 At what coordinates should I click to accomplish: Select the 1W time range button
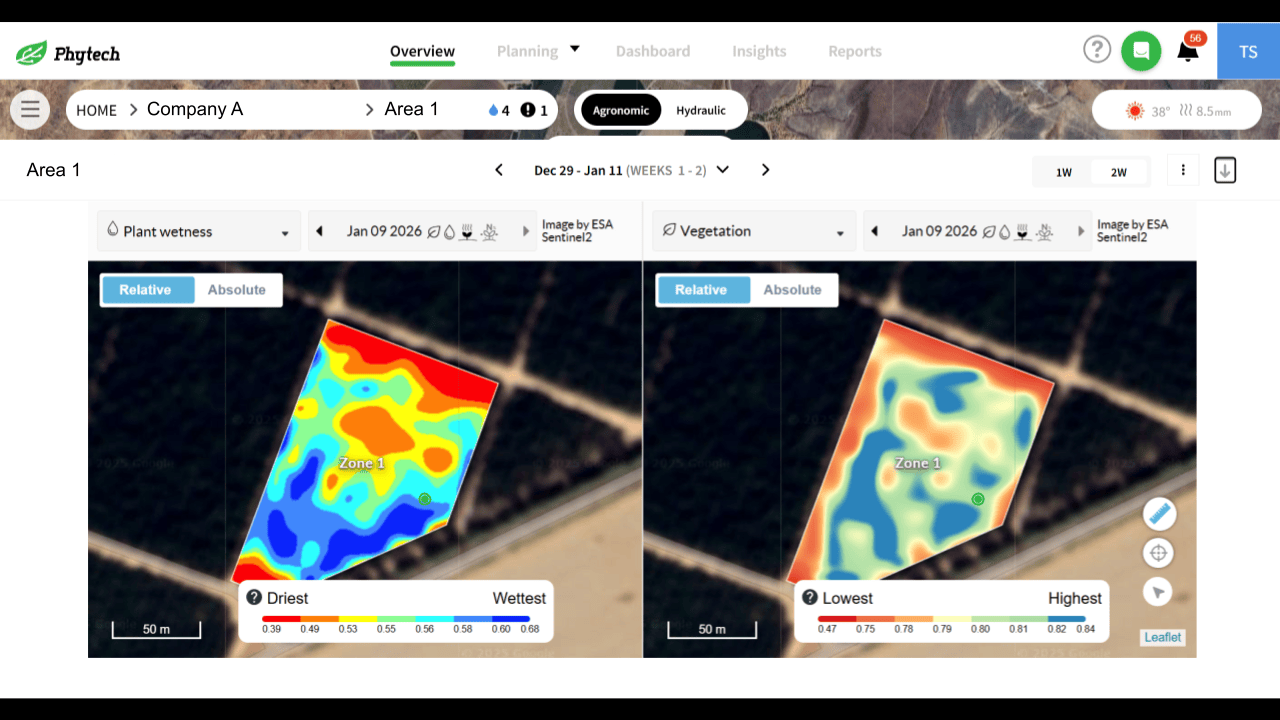point(1062,171)
